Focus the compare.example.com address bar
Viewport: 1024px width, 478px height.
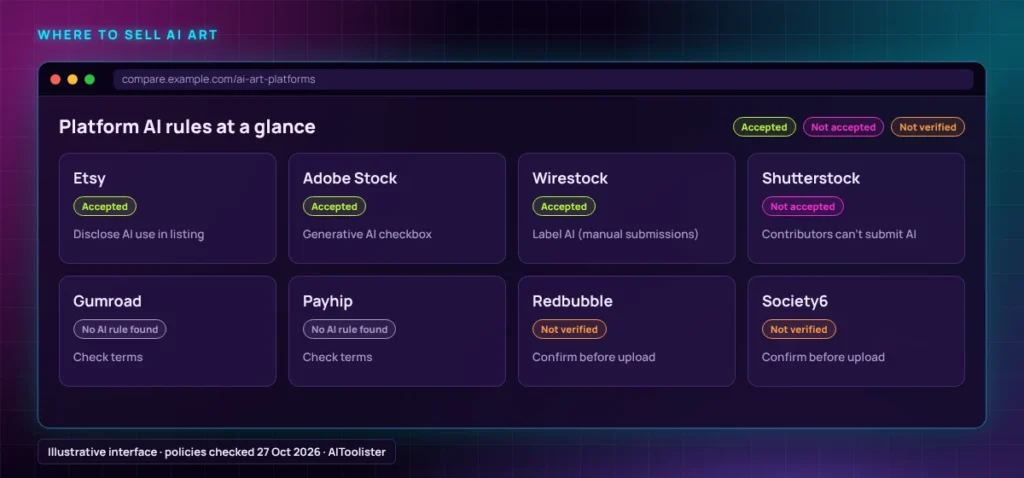(543, 80)
